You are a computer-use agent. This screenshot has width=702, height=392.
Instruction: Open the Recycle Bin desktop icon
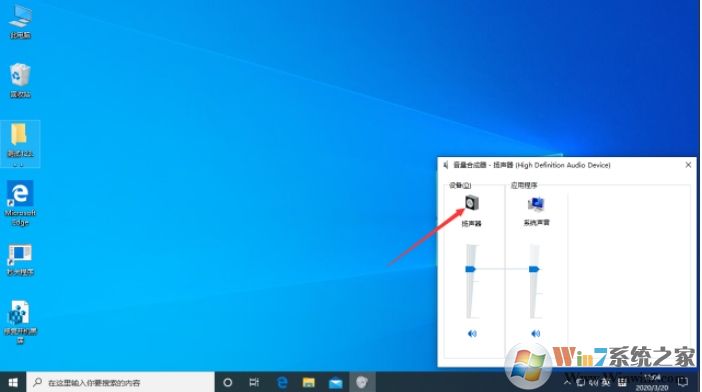coord(20,81)
